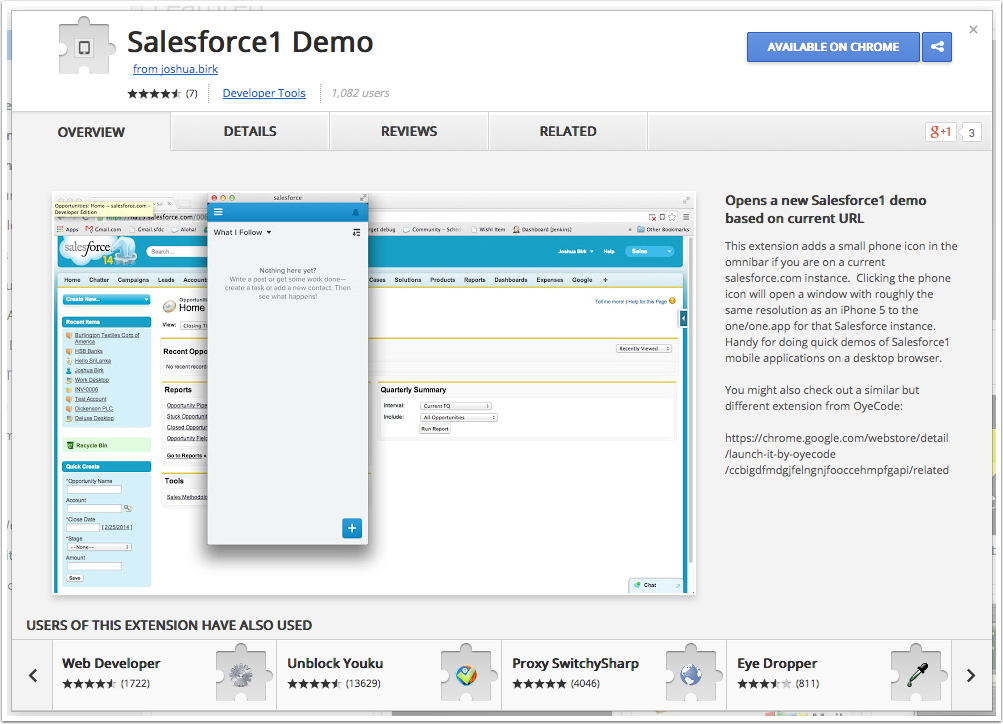This screenshot has height=724, width=1003.
Task: Open the Web Developer extension title
Action: [x=111, y=663]
